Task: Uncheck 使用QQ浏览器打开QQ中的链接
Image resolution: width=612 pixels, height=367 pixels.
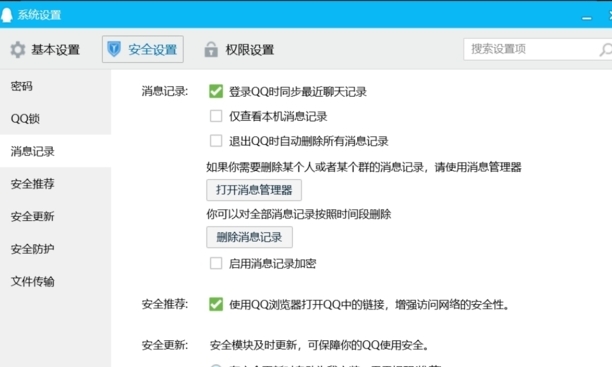Action: coord(216,304)
